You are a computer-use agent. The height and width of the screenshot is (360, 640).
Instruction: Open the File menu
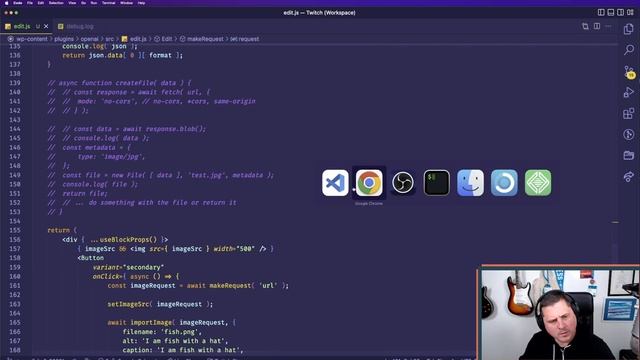point(30,3)
